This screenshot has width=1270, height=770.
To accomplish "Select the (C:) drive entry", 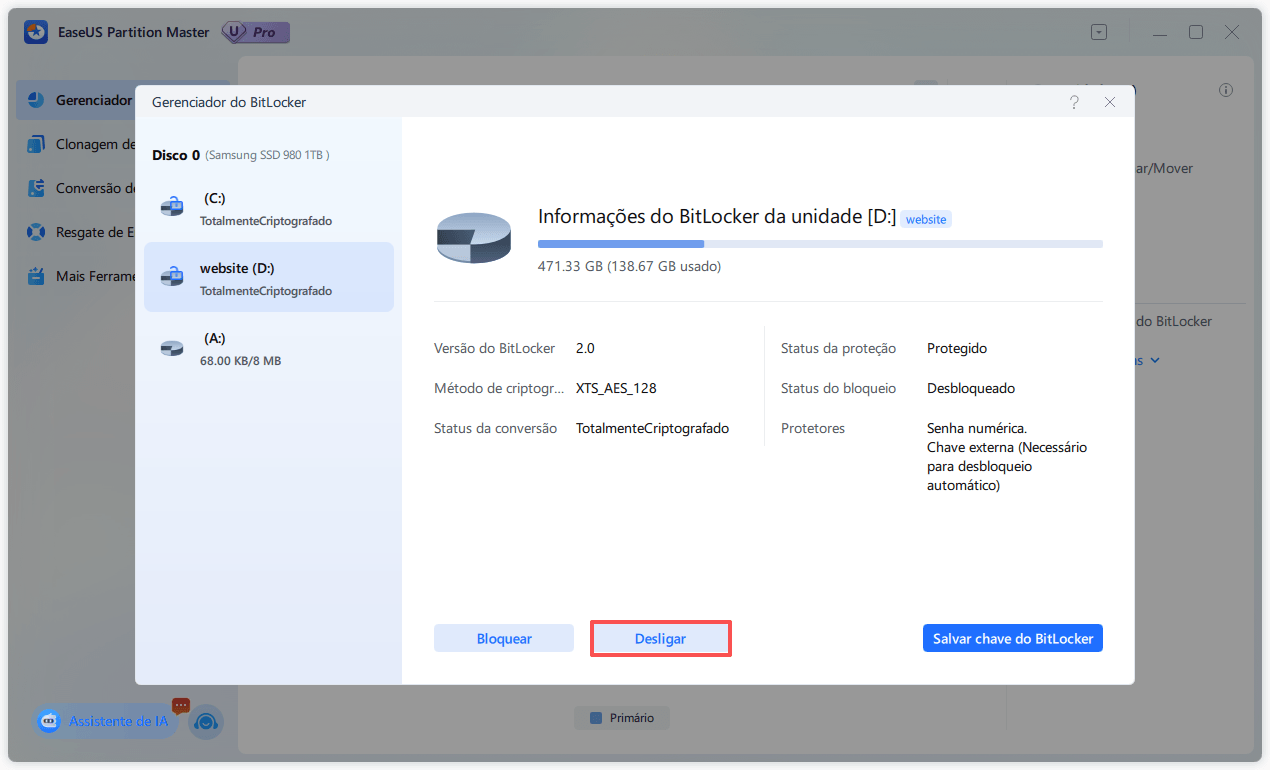I will point(269,207).
